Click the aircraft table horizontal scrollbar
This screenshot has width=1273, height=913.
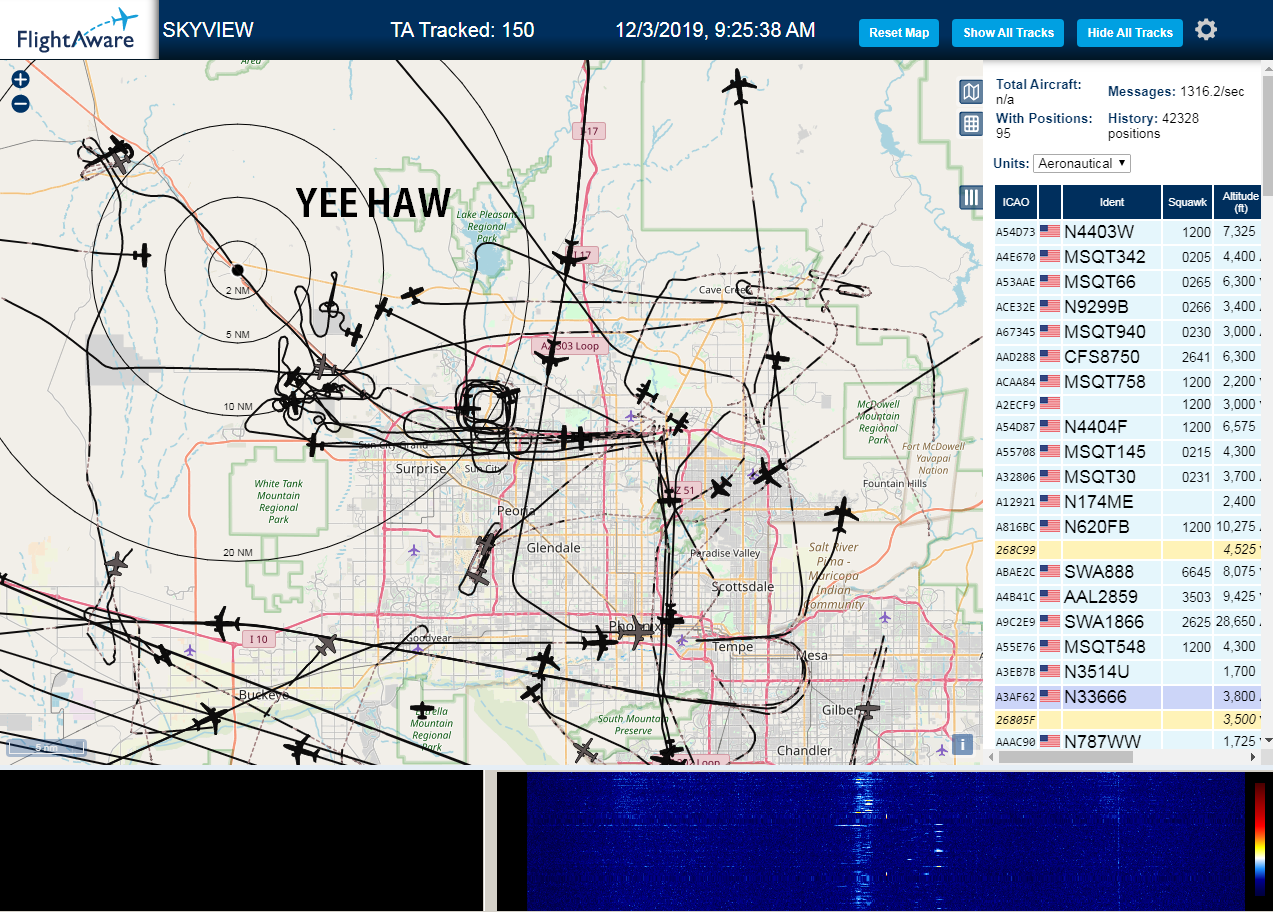1066,757
